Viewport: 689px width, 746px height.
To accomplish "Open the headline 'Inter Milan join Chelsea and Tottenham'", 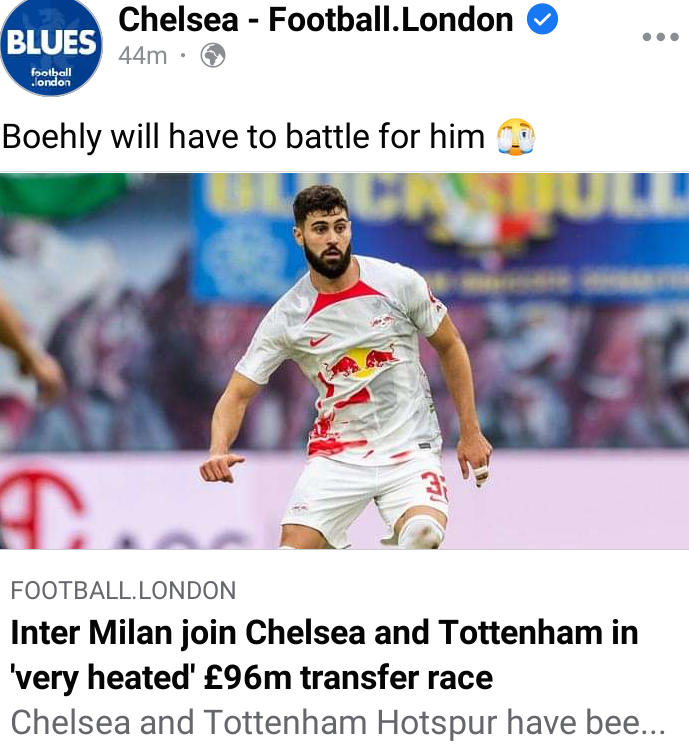I will [x=325, y=633].
